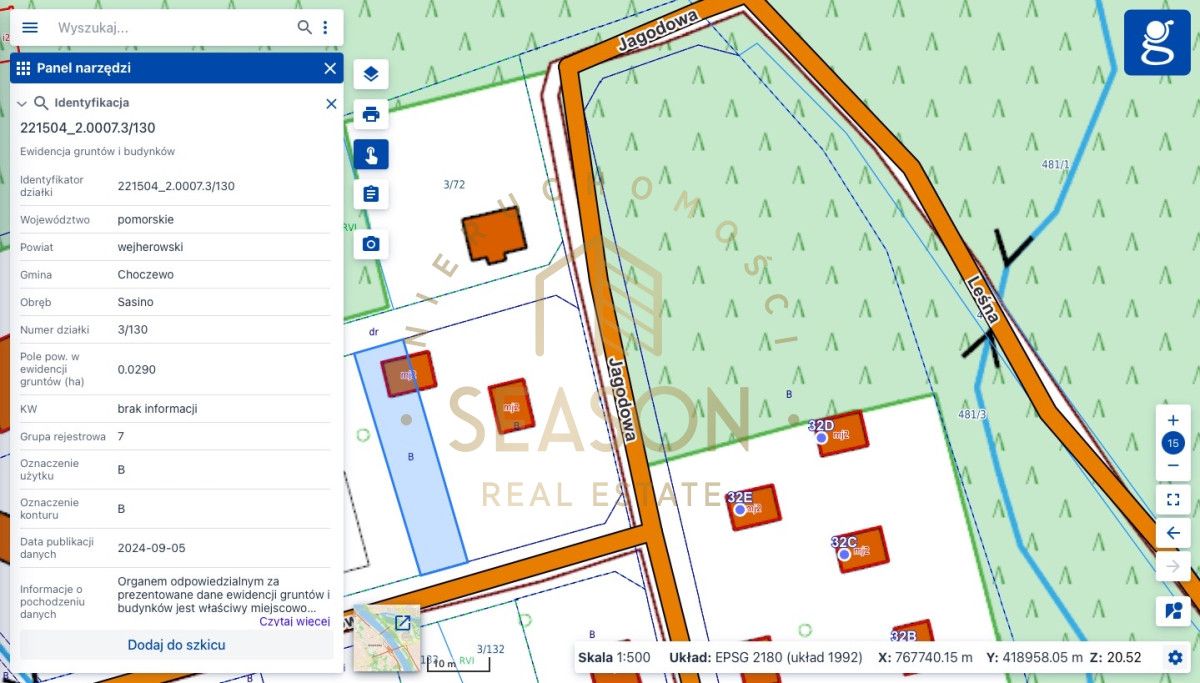Image resolution: width=1200 pixels, height=683 pixels.
Task: Open the overview minimap thumbnail
Action: coord(387,638)
